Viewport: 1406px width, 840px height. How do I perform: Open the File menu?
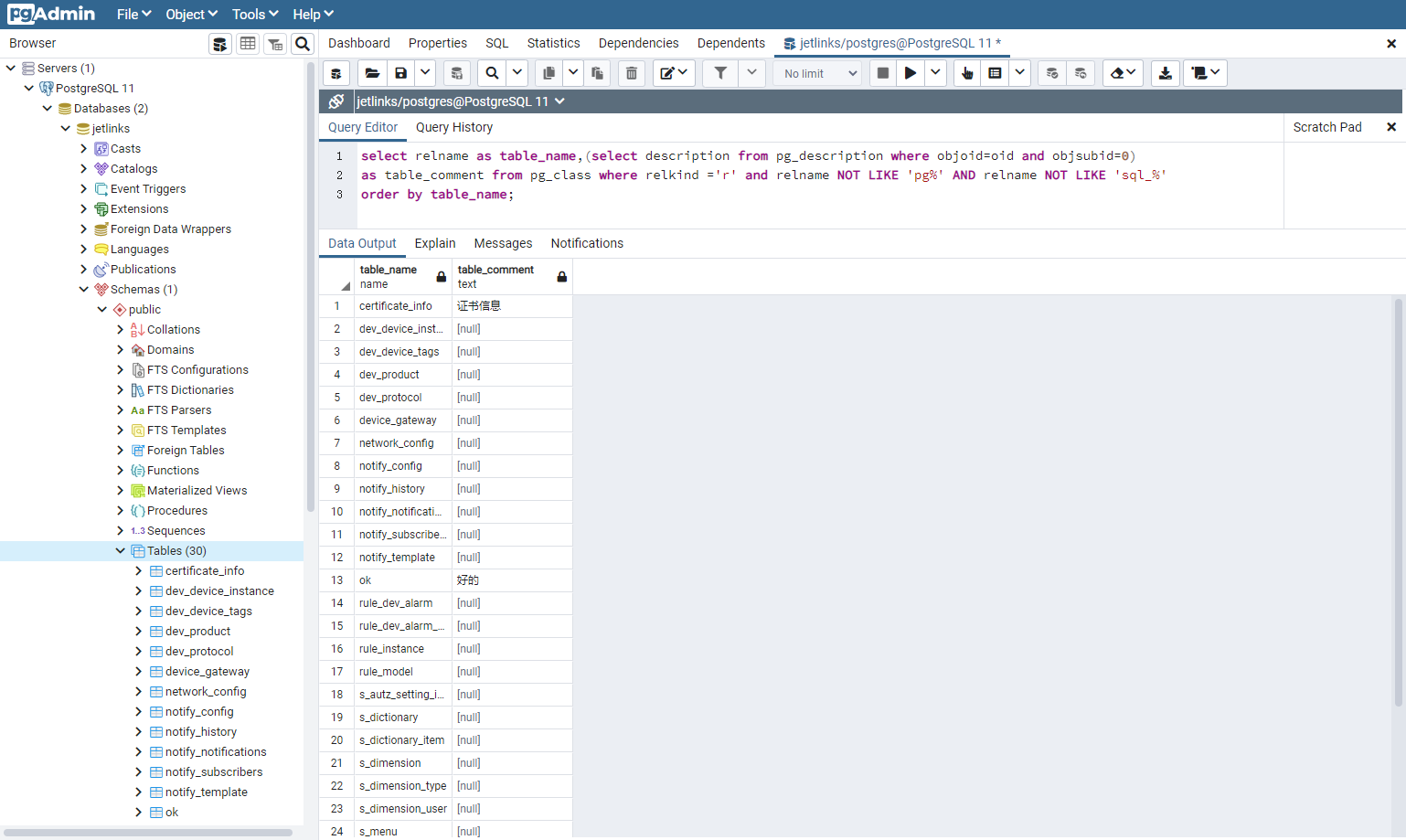click(x=133, y=15)
